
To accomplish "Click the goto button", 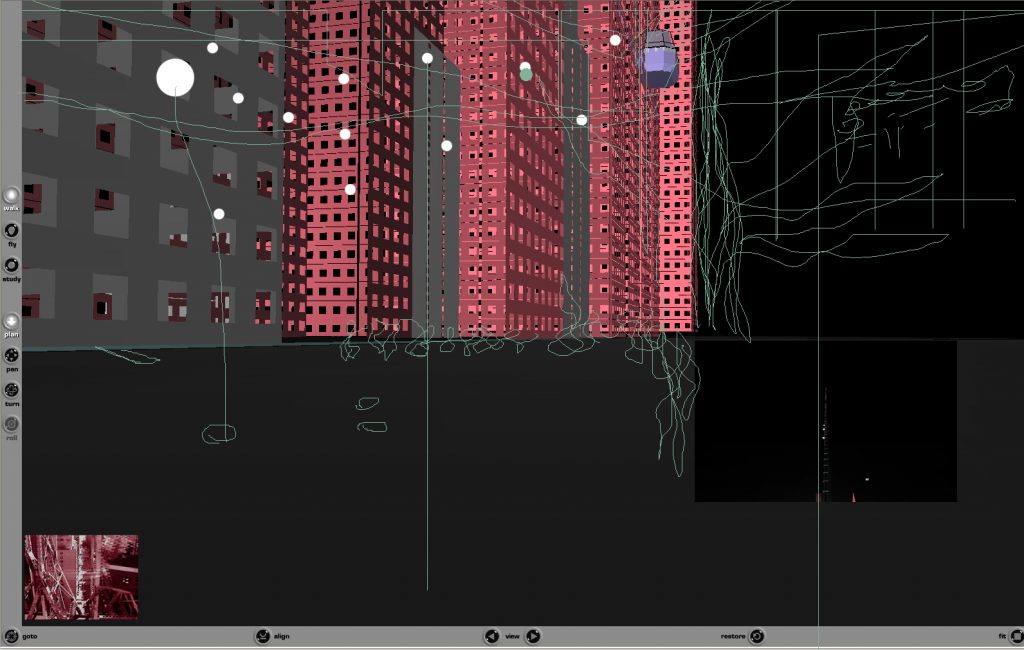I will tap(10, 636).
